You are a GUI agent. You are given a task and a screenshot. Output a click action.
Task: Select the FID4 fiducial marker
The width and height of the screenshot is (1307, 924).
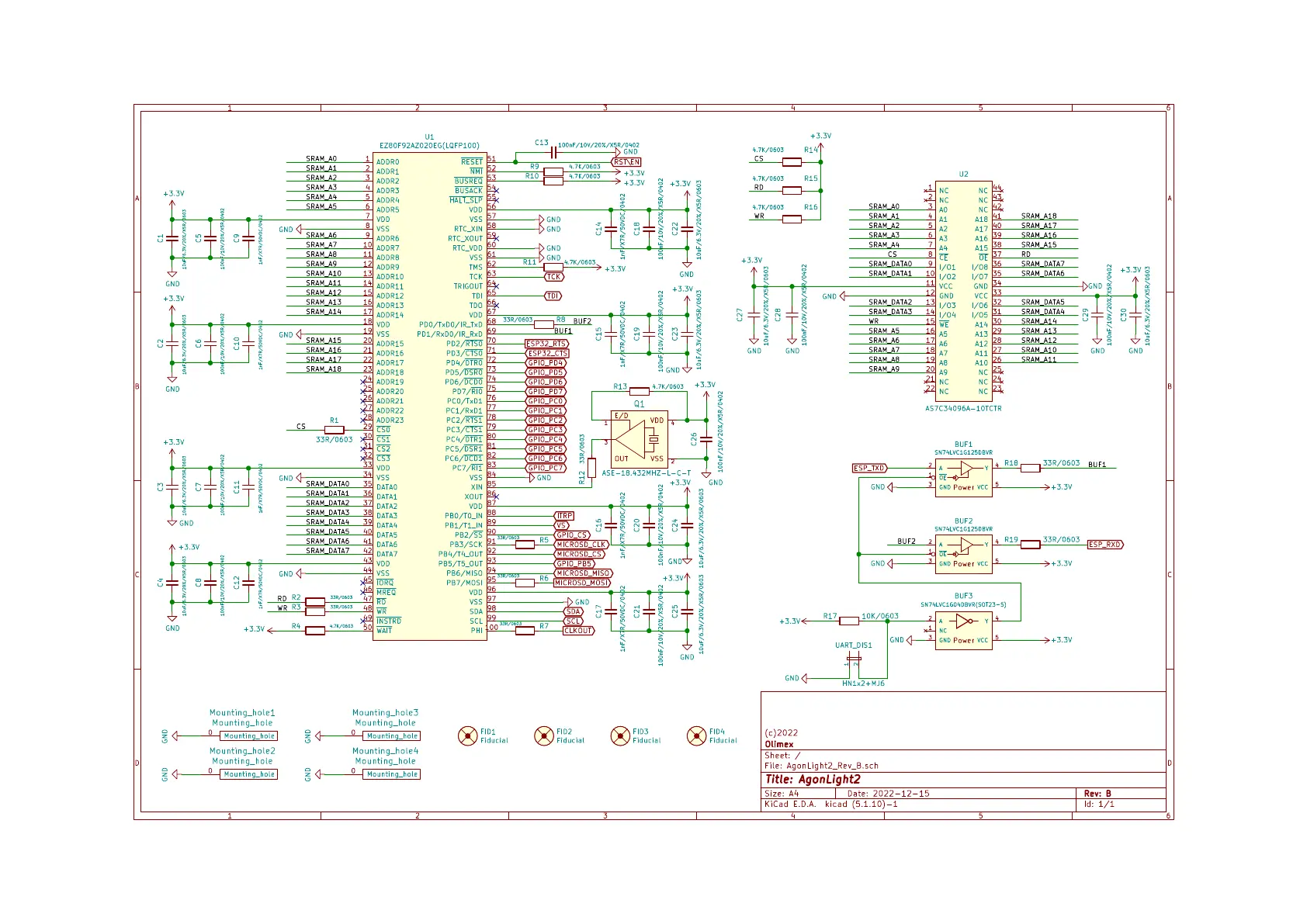coord(696,735)
